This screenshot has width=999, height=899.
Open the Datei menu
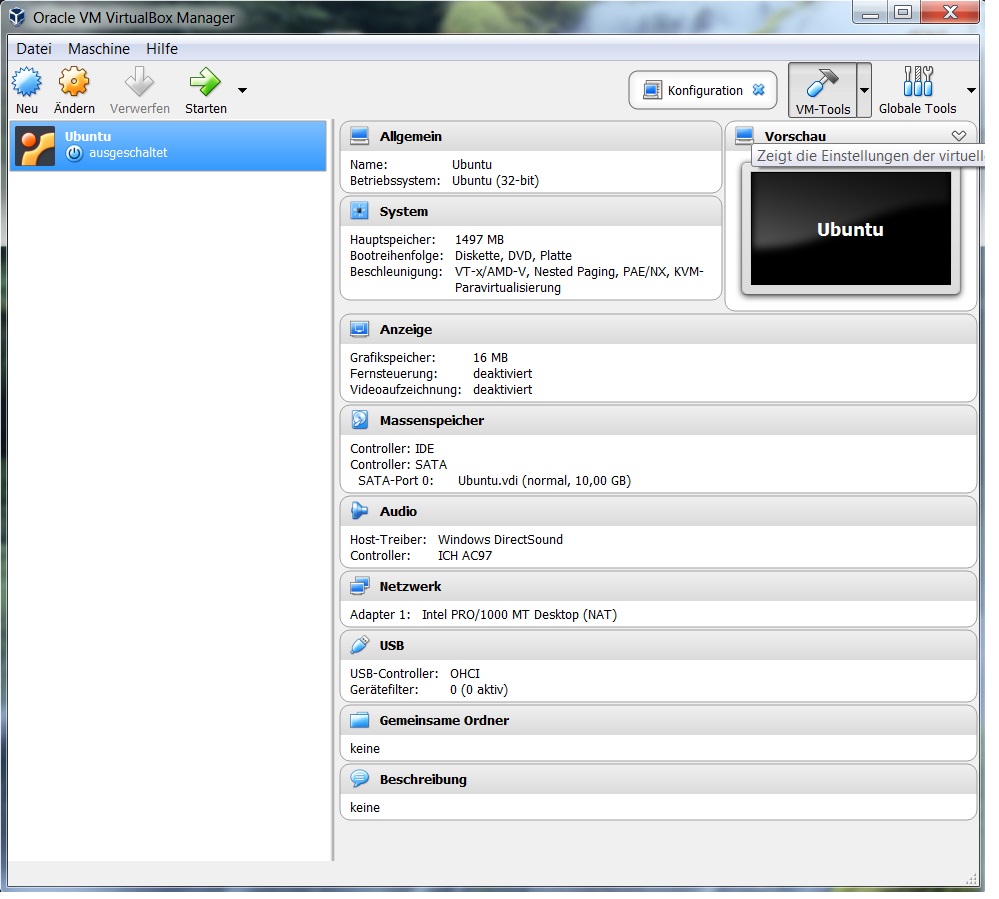coord(34,49)
